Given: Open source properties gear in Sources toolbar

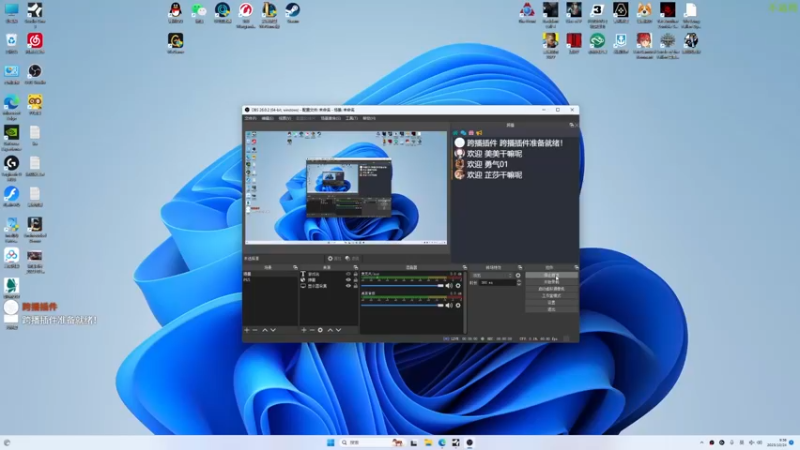Looking at the screenshot, I should (x=320, y=330).
